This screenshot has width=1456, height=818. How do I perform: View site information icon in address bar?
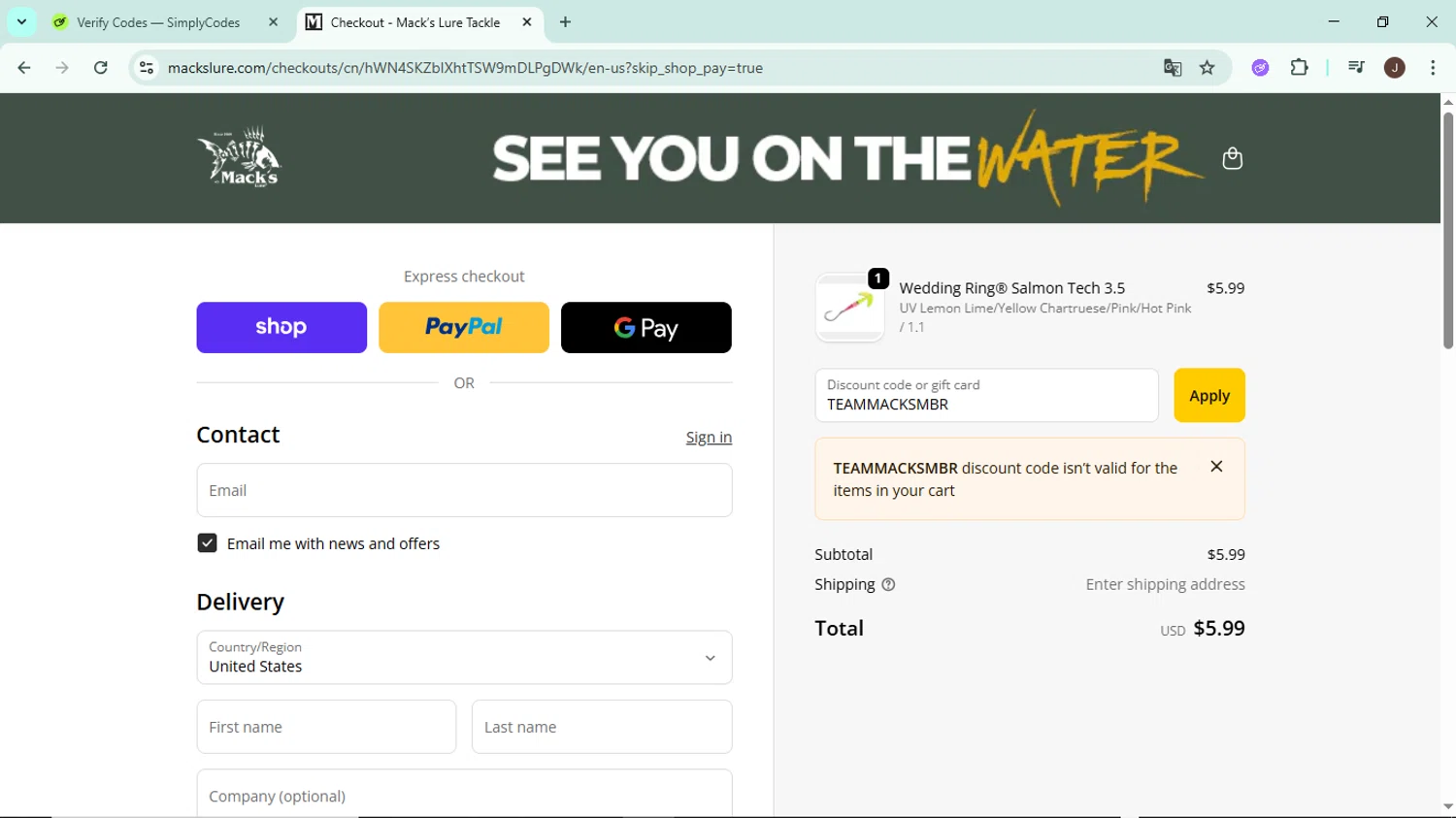tap(147, 68)
